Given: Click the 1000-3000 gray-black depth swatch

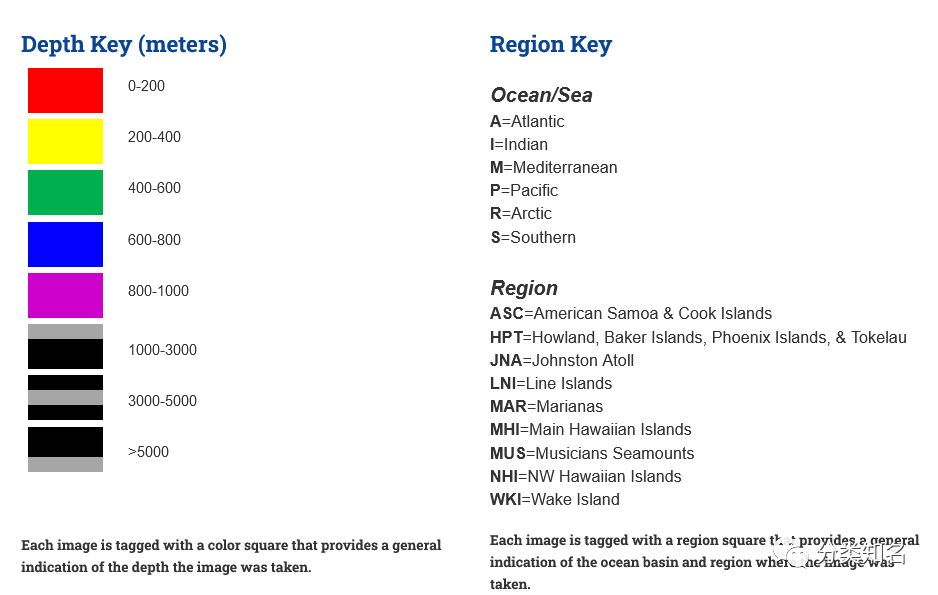Looking at the screenshot, I should [x=65, y=346].
